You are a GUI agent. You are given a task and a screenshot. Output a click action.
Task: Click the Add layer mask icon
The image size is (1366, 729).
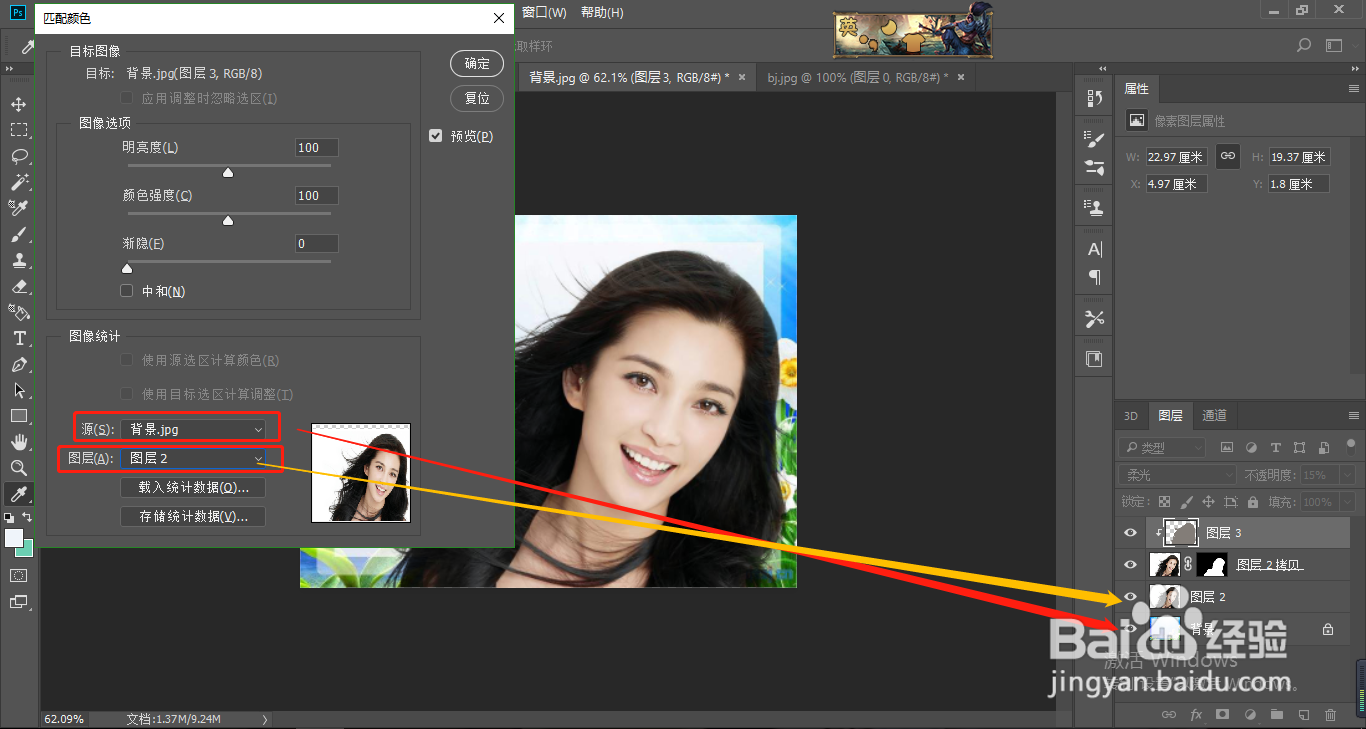point(1222,714)
